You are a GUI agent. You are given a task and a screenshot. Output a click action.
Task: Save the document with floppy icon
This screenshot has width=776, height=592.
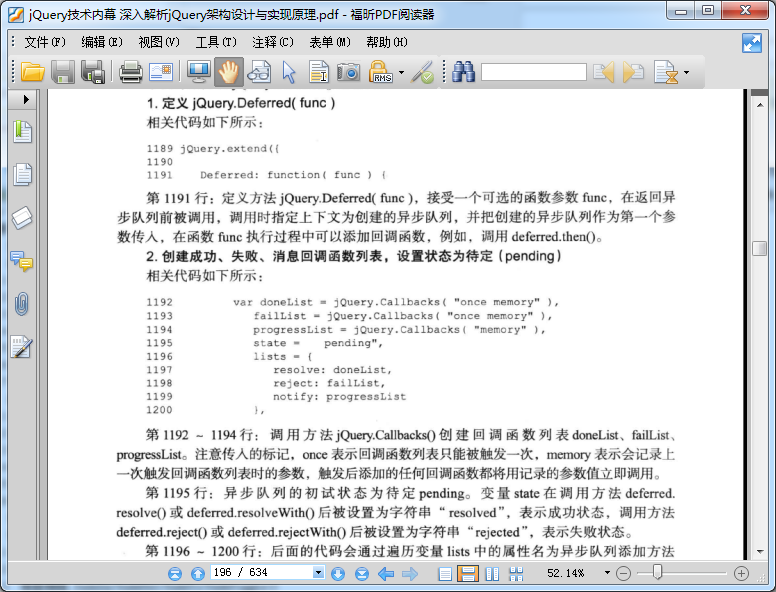63,72
